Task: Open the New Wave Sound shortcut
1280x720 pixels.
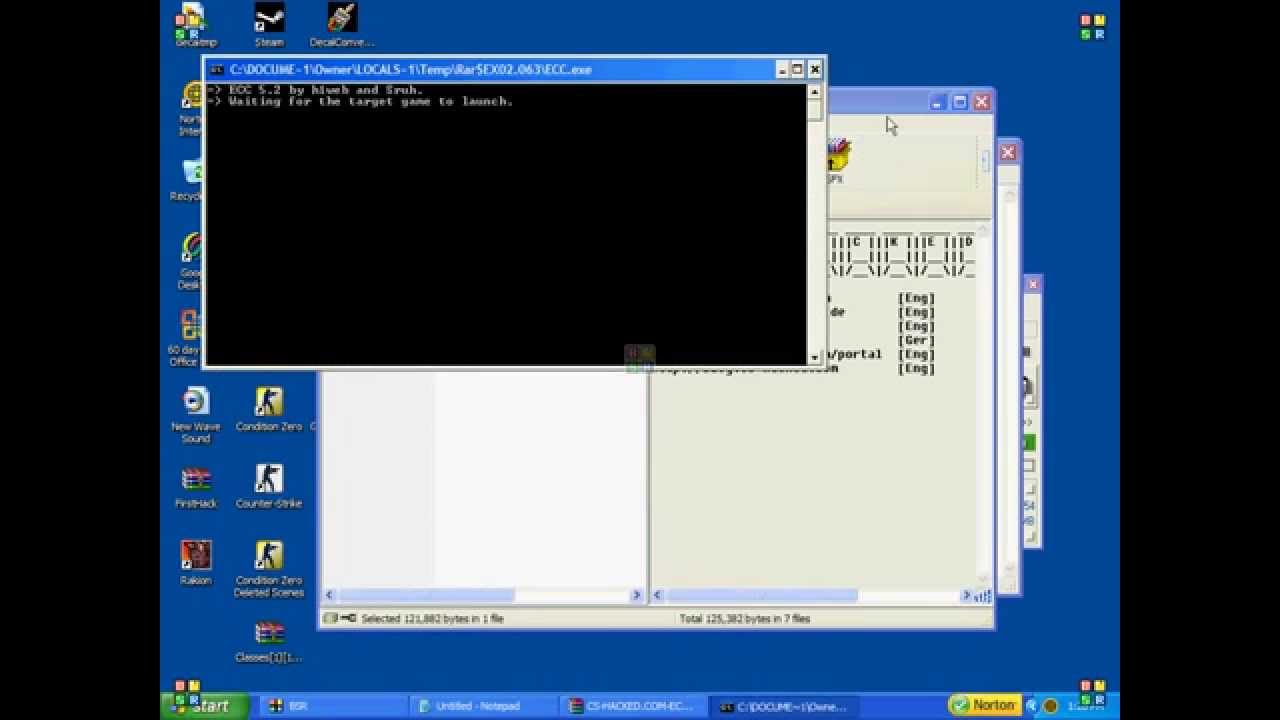Action: [196, 415]
